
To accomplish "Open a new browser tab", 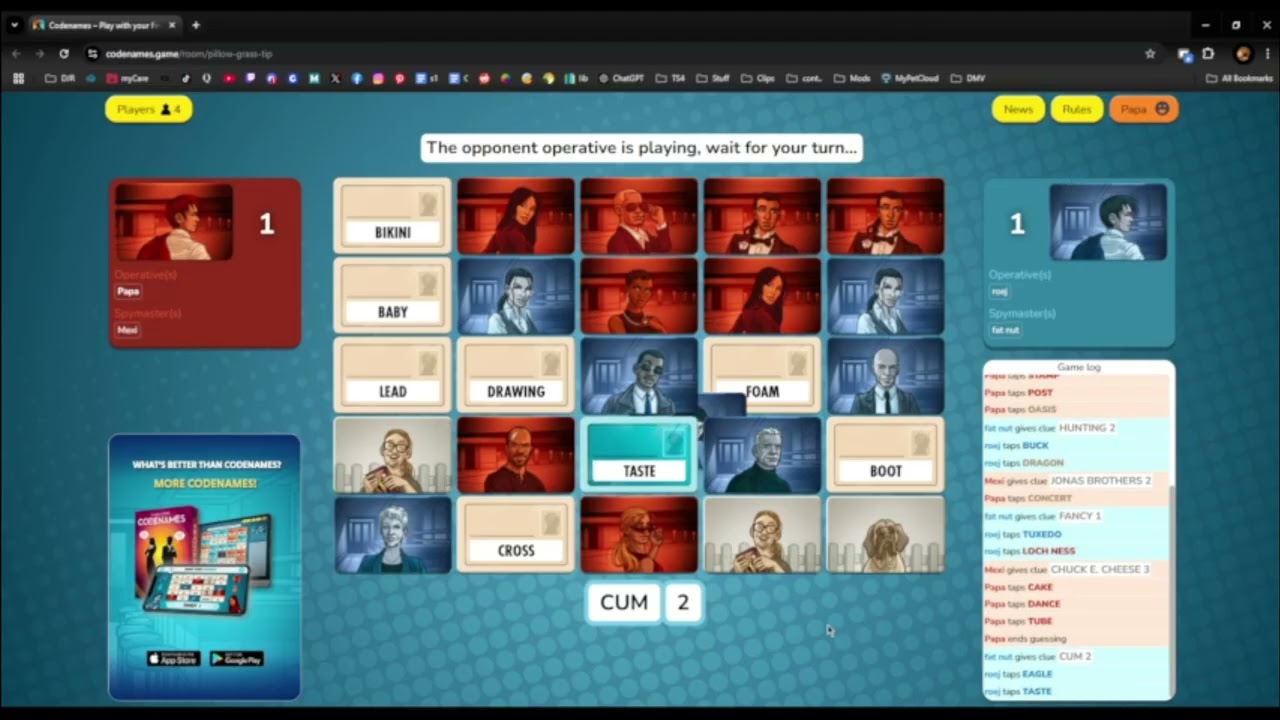I will click(196, 25).
